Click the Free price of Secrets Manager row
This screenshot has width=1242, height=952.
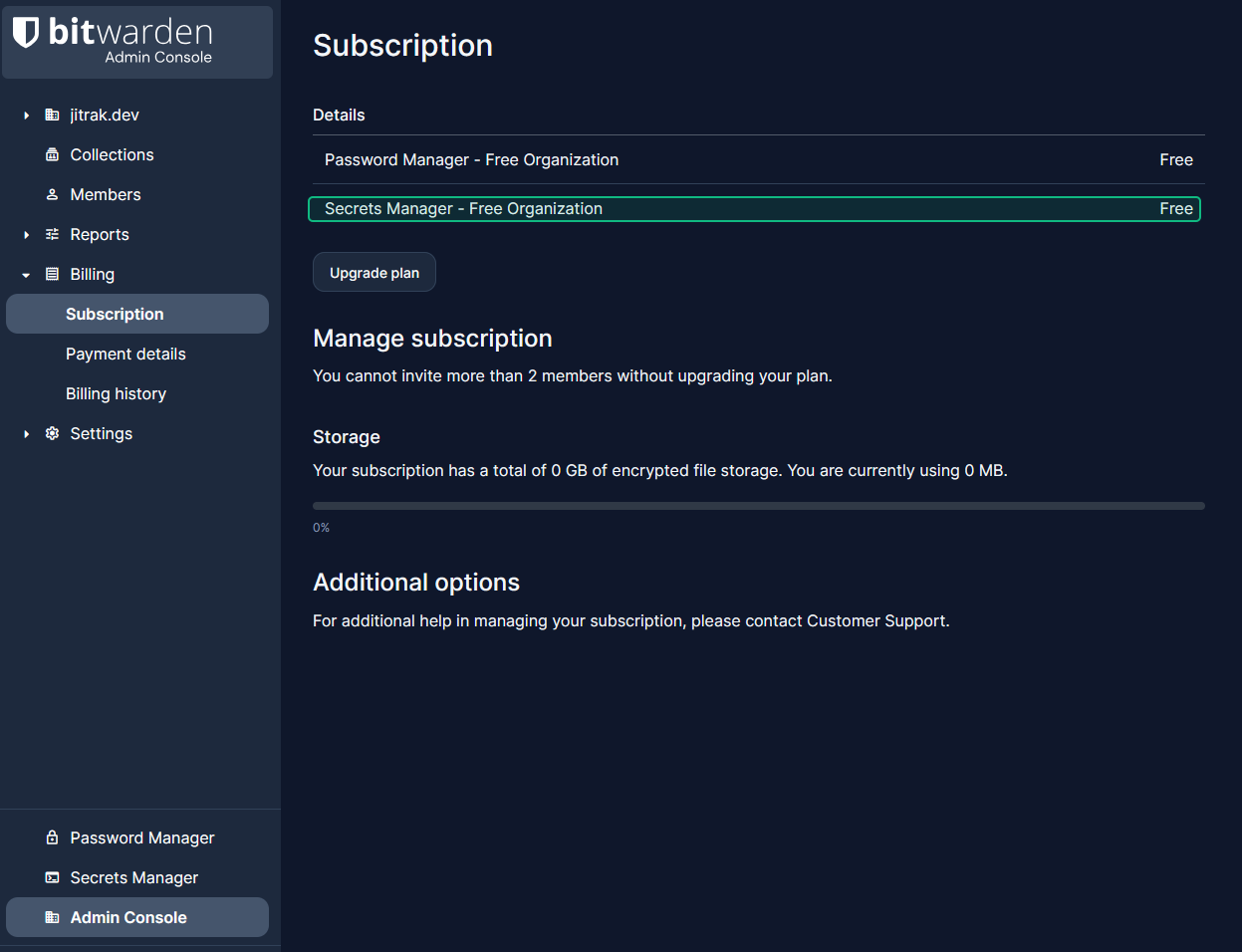[x=1176, y=209]
